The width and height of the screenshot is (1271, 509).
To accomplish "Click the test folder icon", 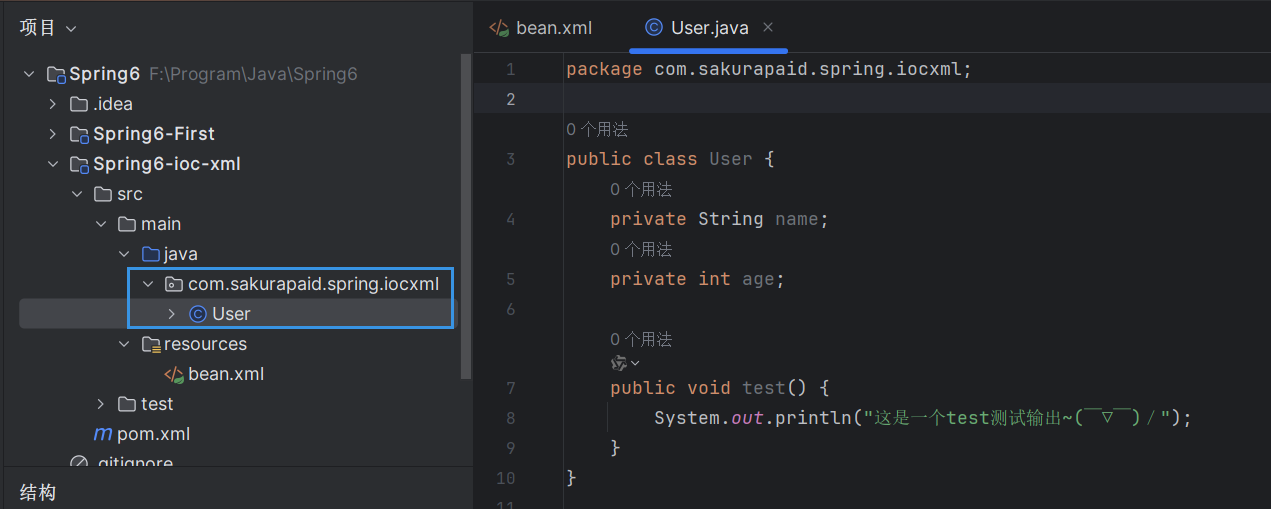I will 127,404.
